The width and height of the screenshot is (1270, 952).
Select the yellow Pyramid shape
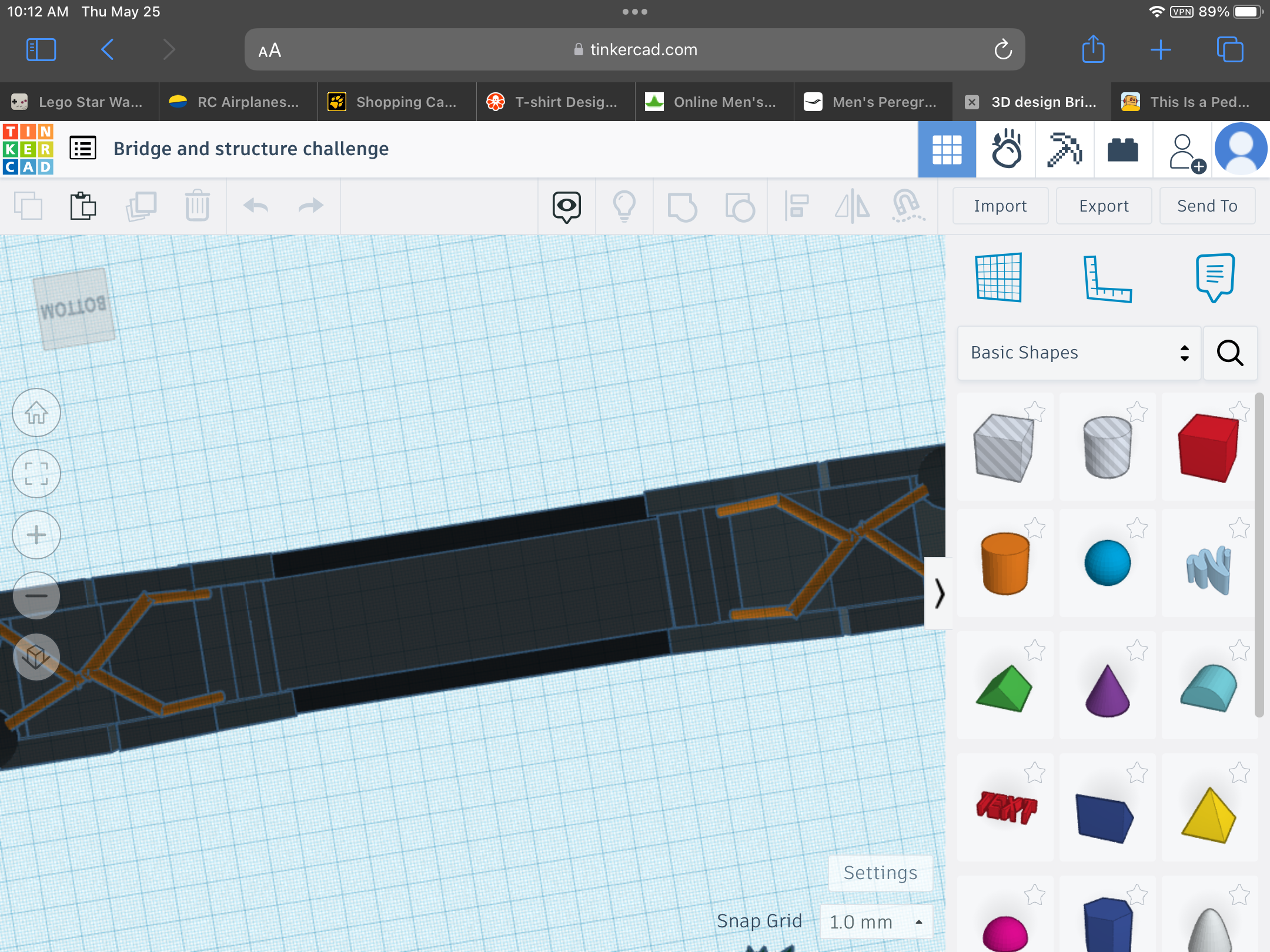(1209, 814)
